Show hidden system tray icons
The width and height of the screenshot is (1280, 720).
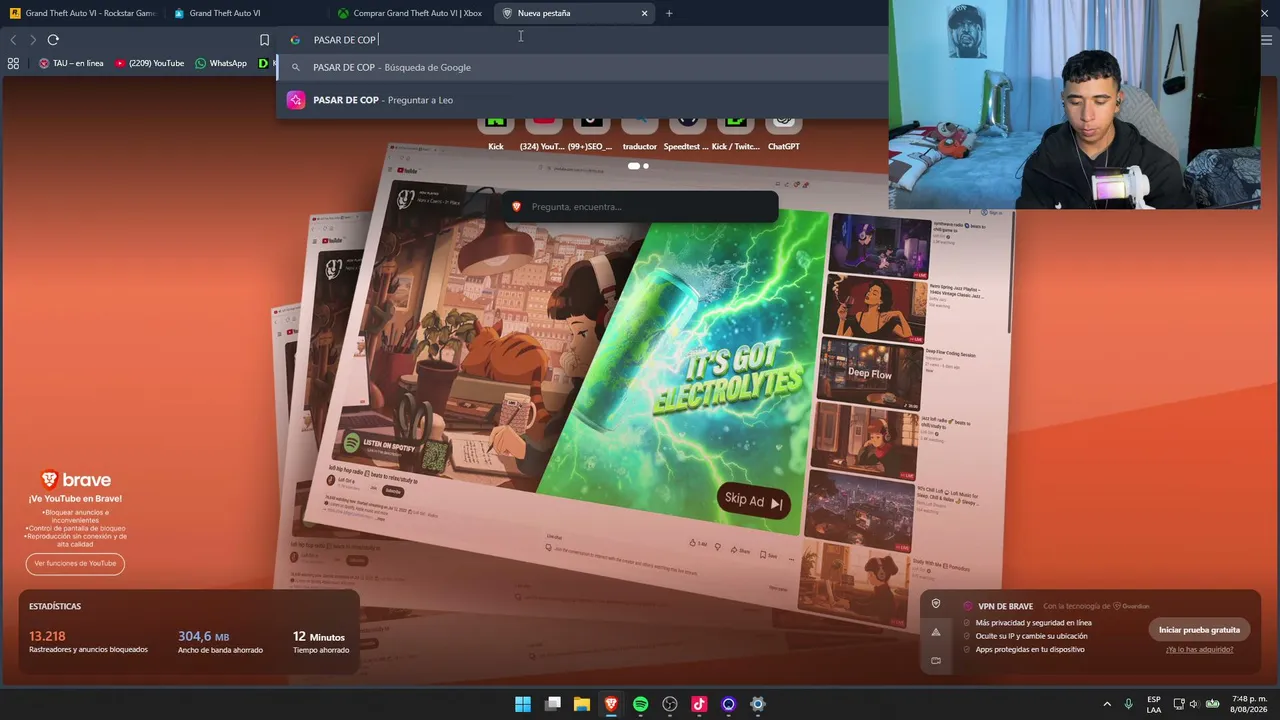[1107, 704]
